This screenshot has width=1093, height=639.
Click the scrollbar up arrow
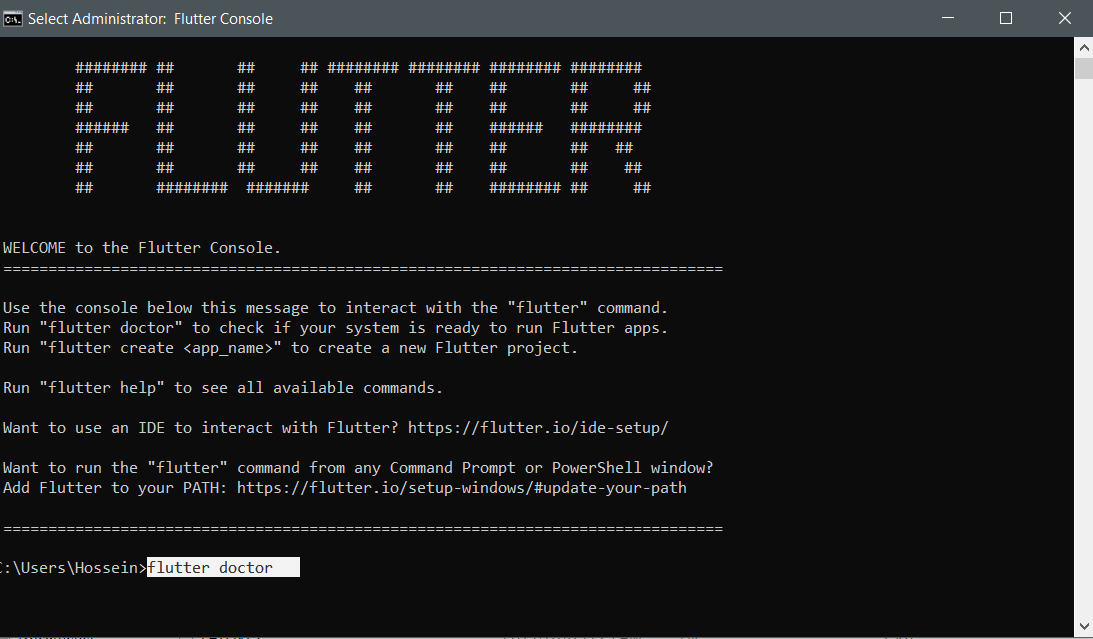click(1083, 48)
